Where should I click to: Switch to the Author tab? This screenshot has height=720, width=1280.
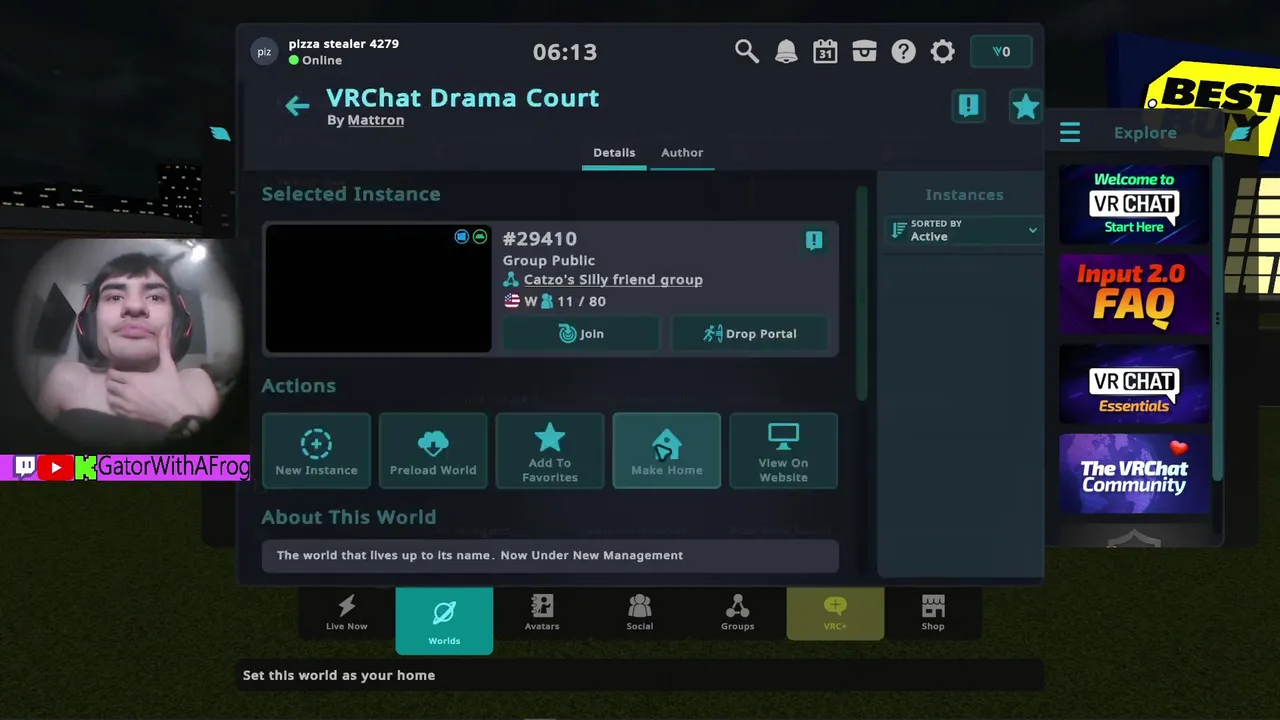682,153
